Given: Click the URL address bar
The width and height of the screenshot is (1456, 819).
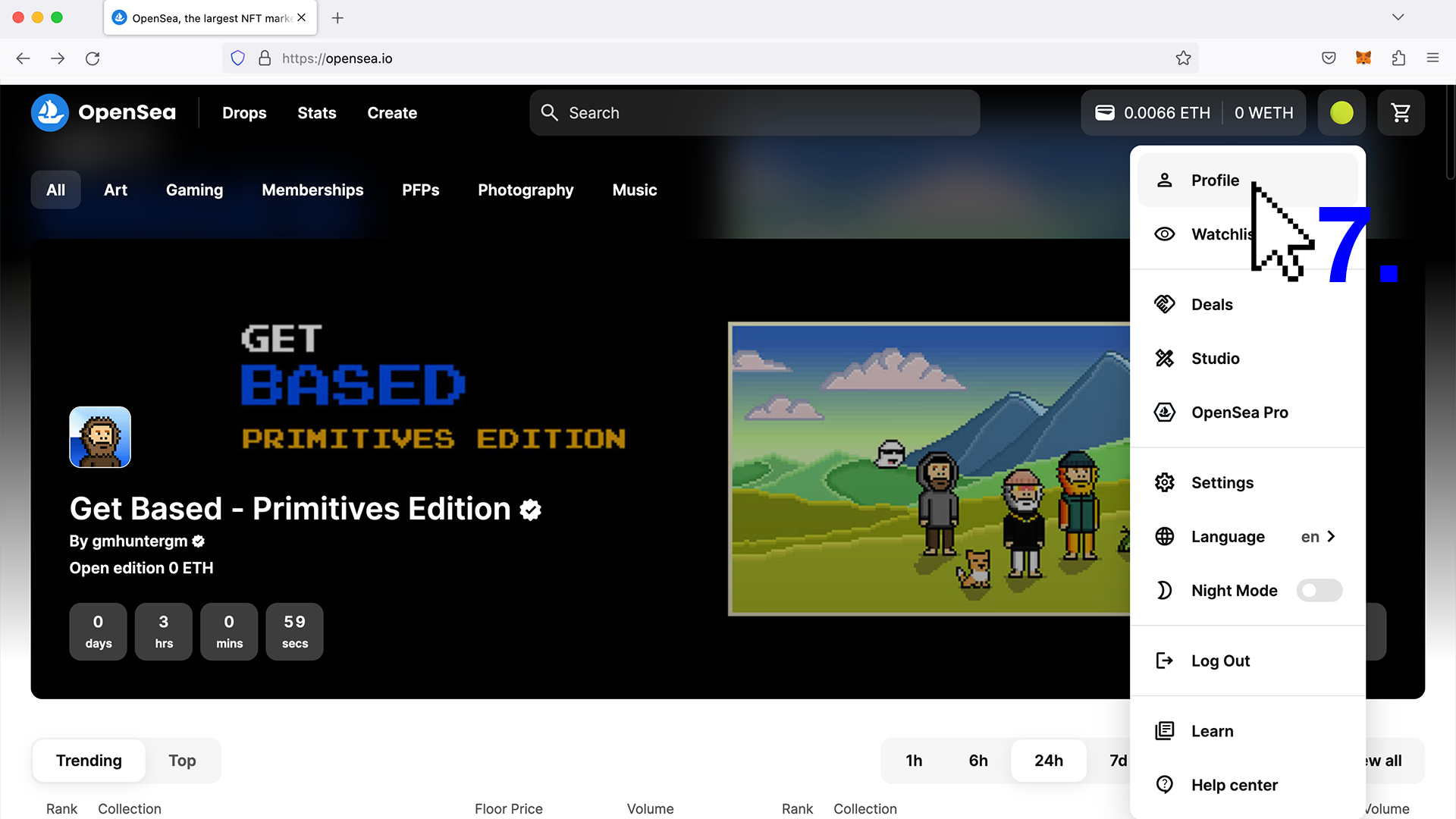Looking at the screenshot, I should [710, 58].
